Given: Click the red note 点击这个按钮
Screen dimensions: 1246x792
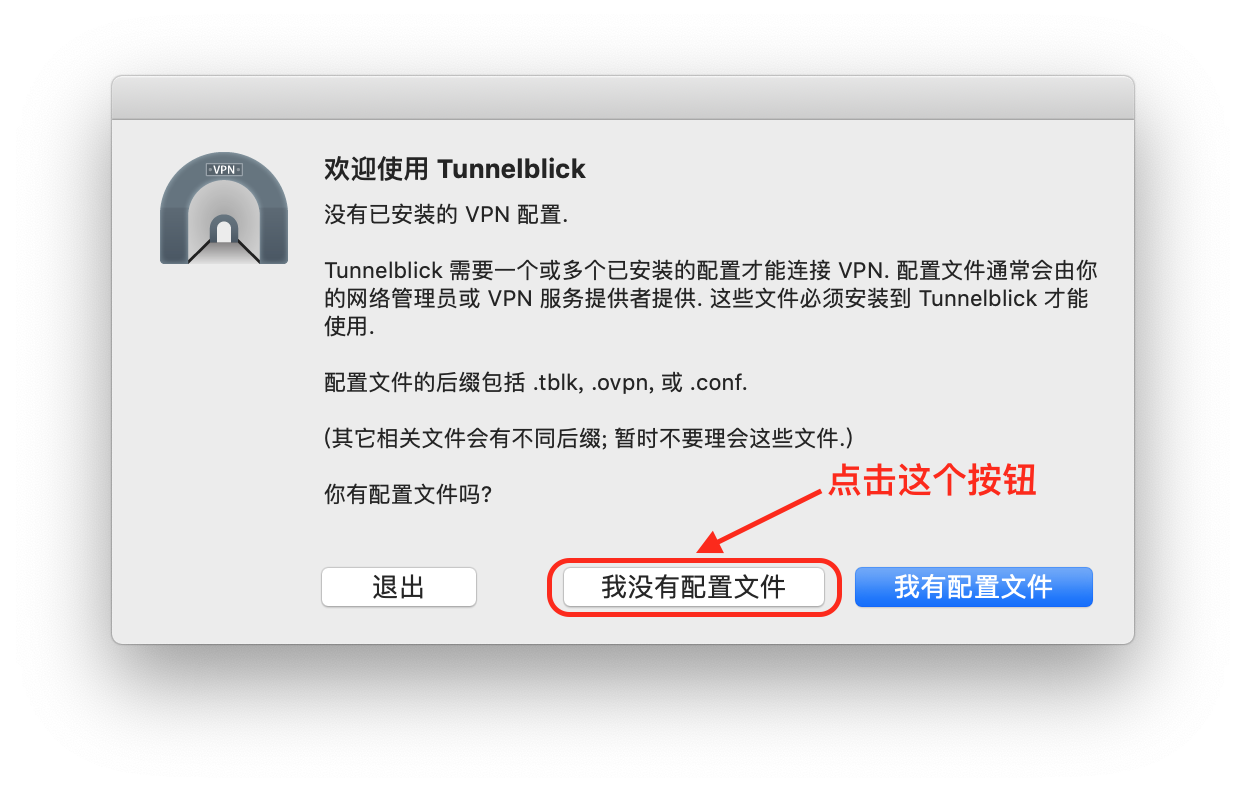Looking at the screenshot, I should pyautogui.click(x=932, y=481).
